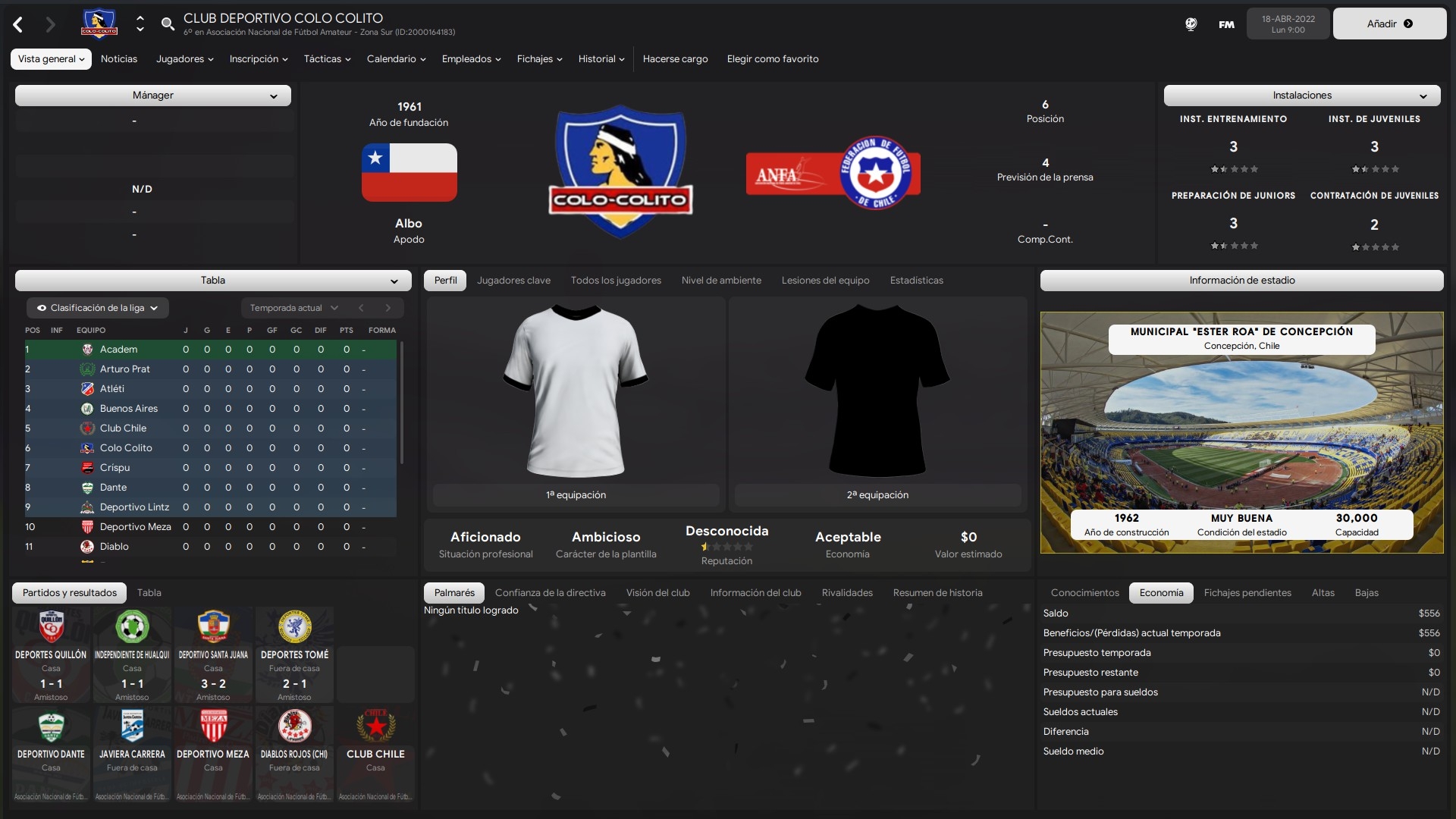Open the Temporada actual season dropdown
The image size is (1456, 819).
(293, 308)
